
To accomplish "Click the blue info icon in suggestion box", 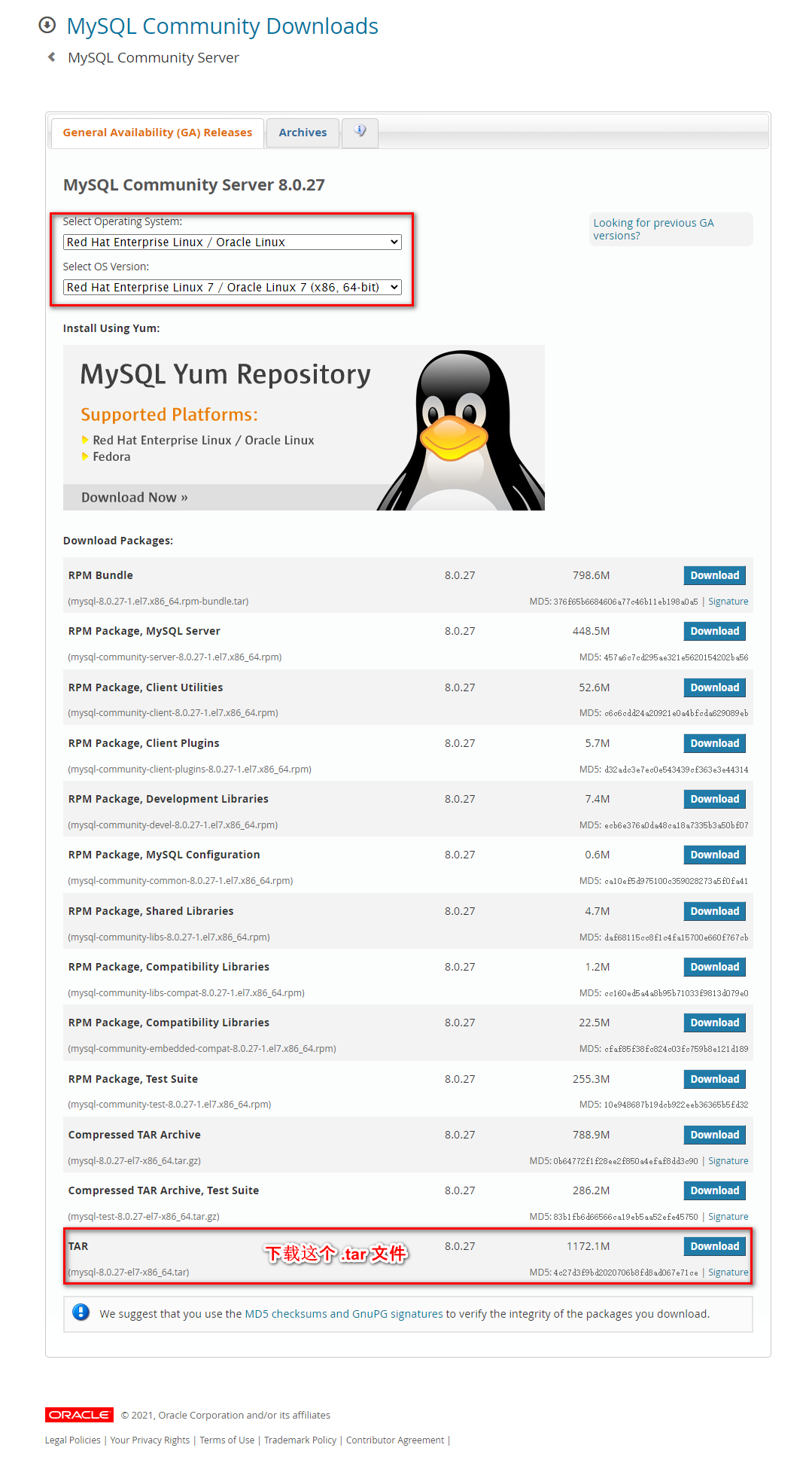I will point(81,1312).
